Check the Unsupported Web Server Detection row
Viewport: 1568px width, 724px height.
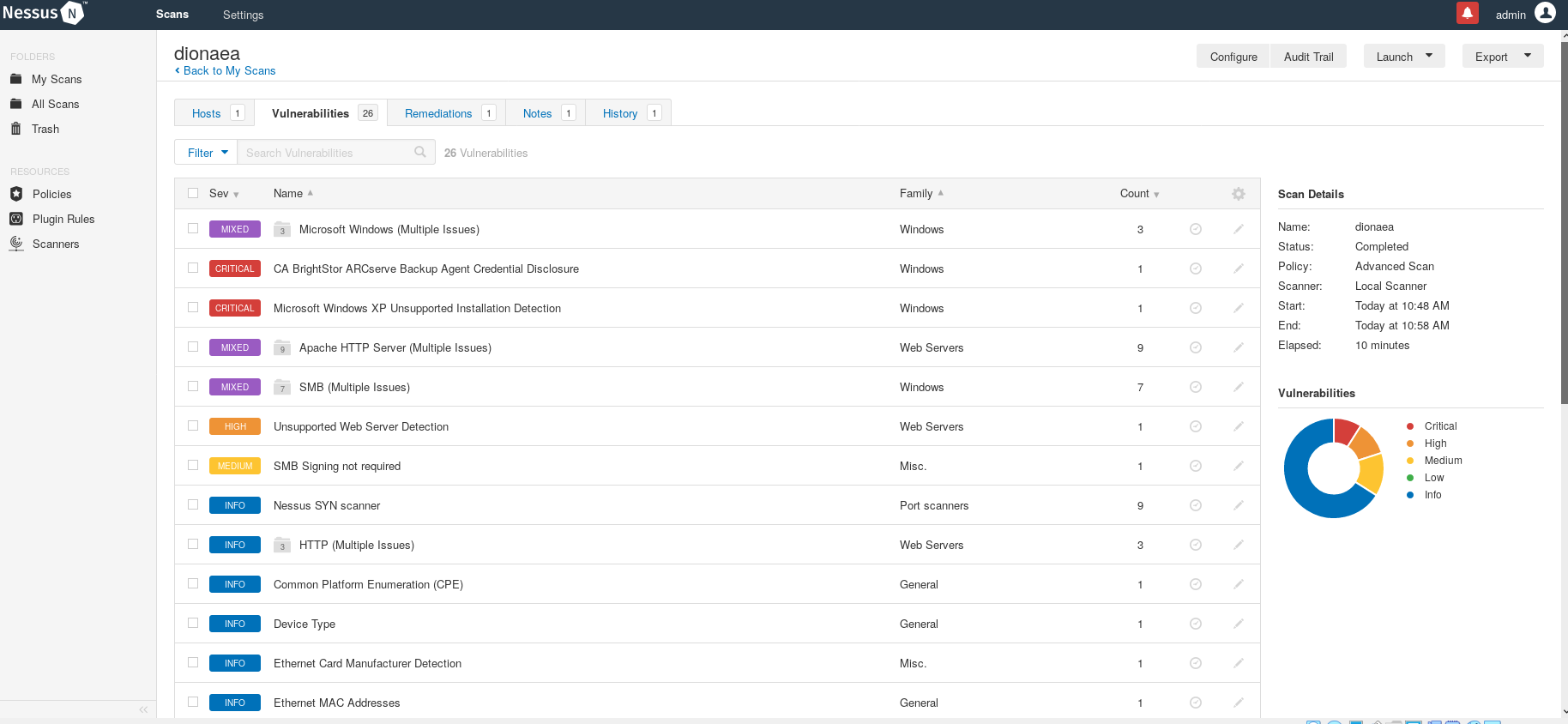[193, 425]
